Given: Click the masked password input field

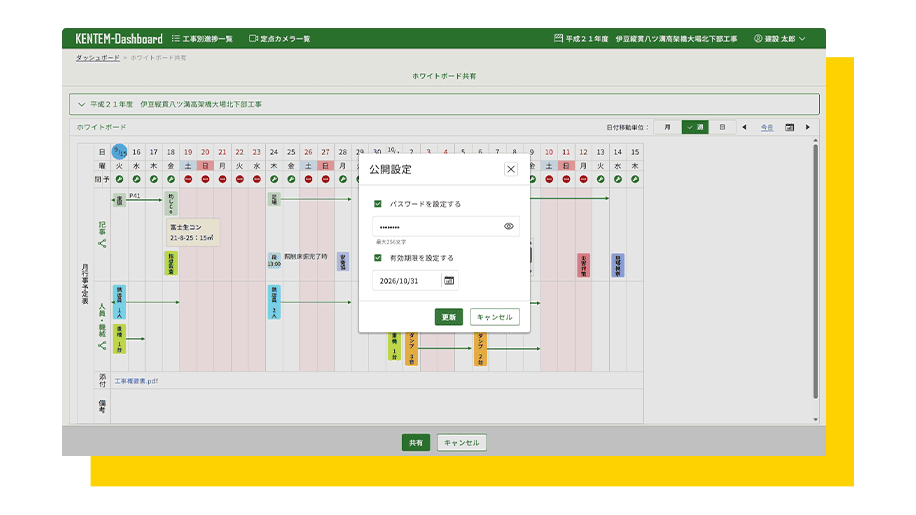Looking at the screenshot, I should (446, 227).
